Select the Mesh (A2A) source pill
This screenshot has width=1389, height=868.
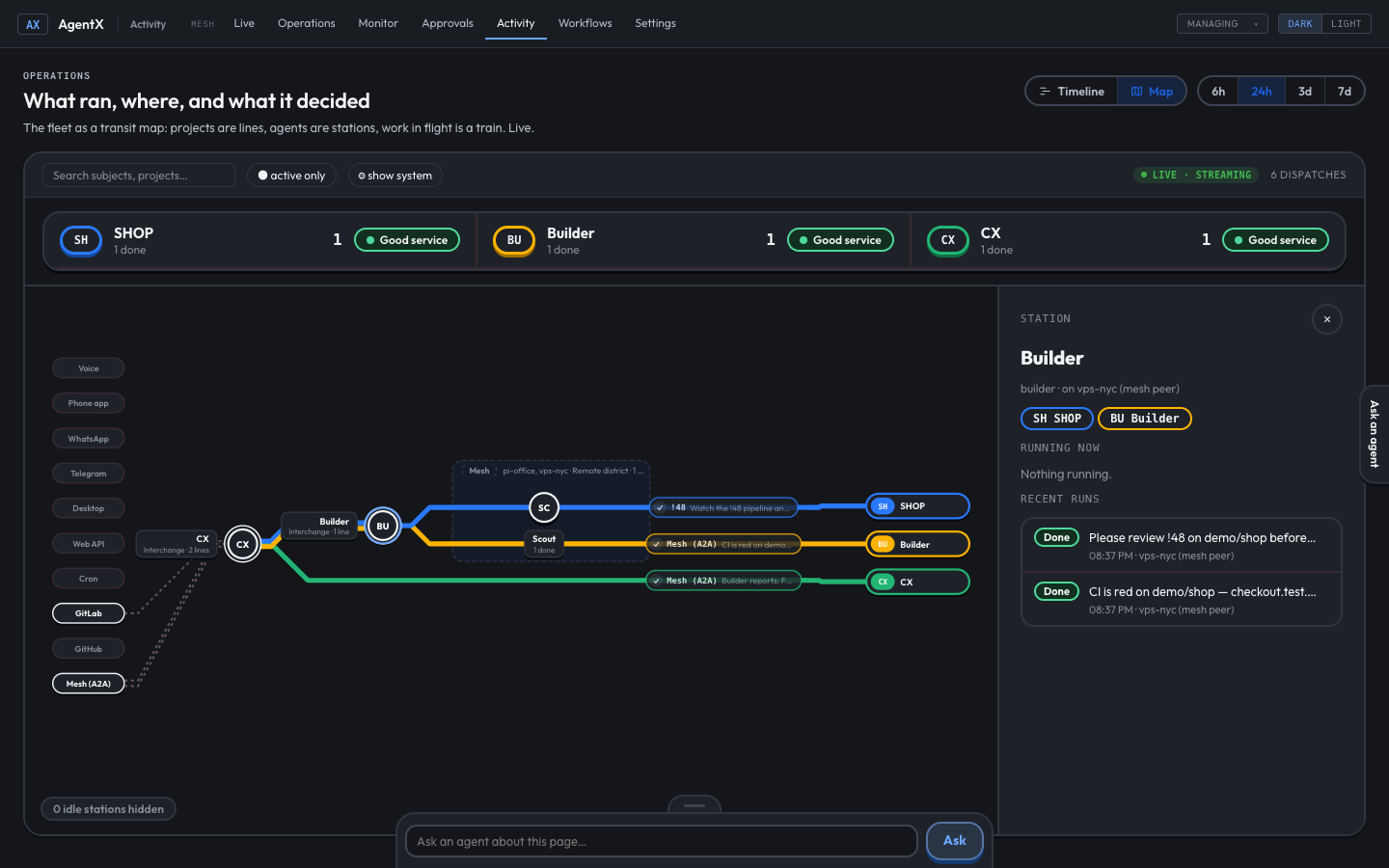coord(89,684)
